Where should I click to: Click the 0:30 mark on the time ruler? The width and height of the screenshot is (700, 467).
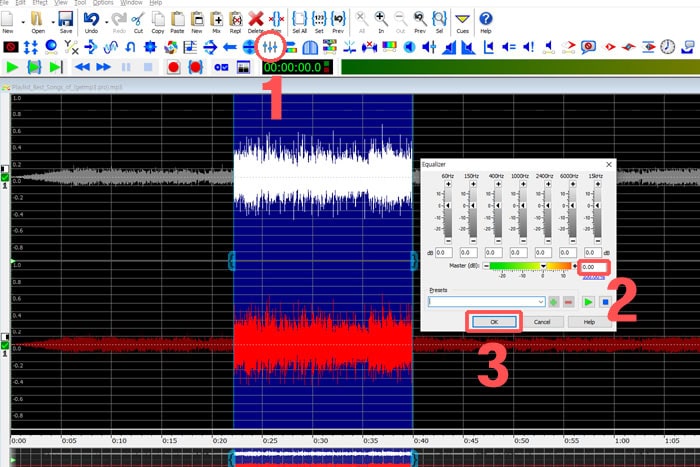click(x=321, y=441)
